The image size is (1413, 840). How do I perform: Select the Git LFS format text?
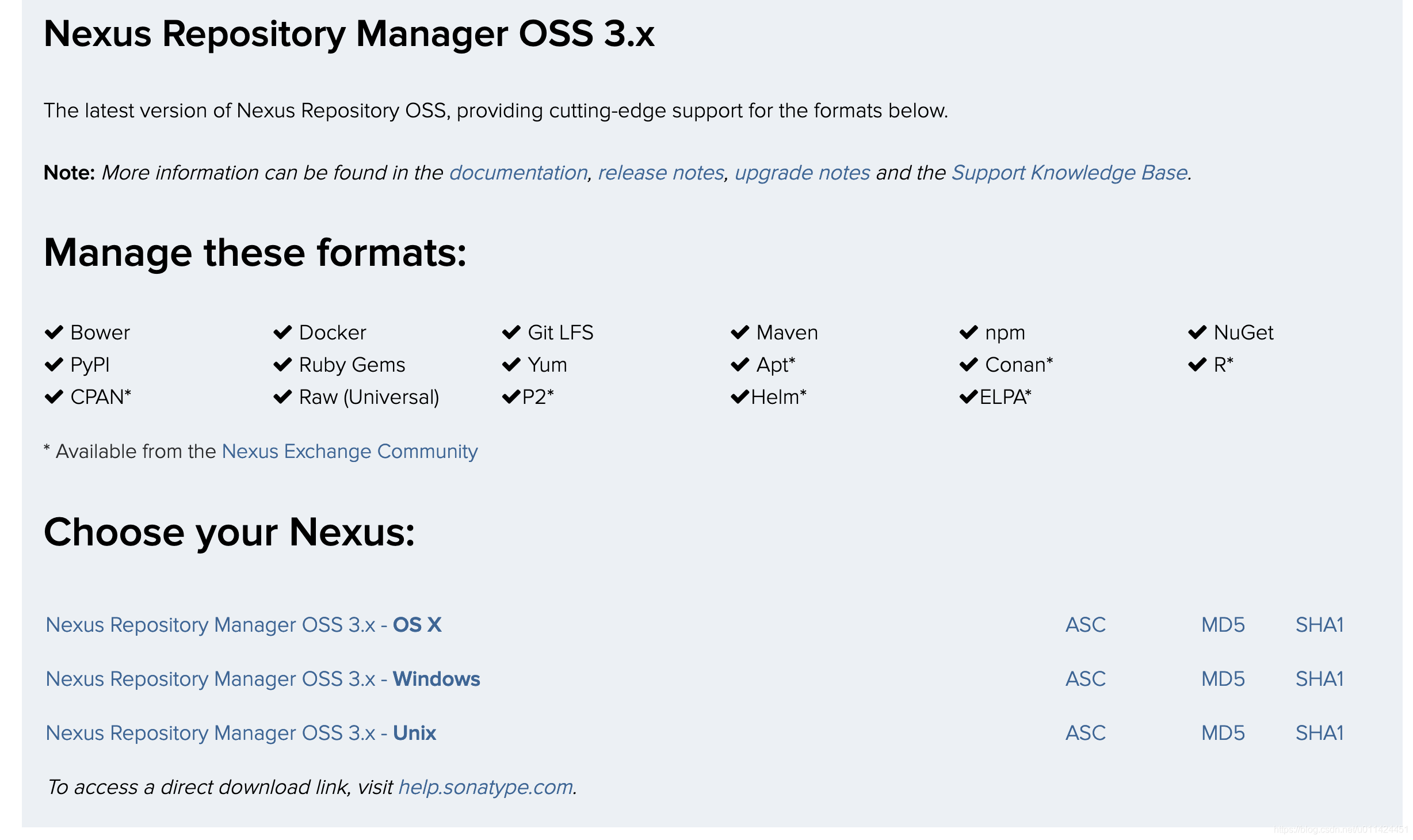click(560, 333)
